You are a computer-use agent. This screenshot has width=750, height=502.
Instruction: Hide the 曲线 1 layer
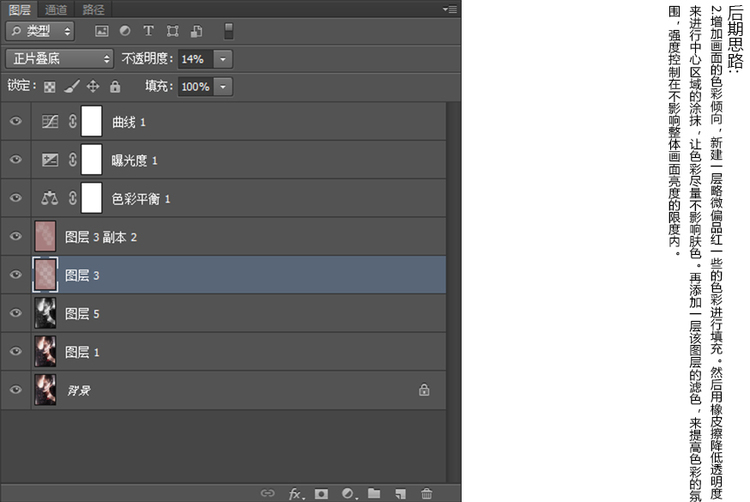(15, 121)
